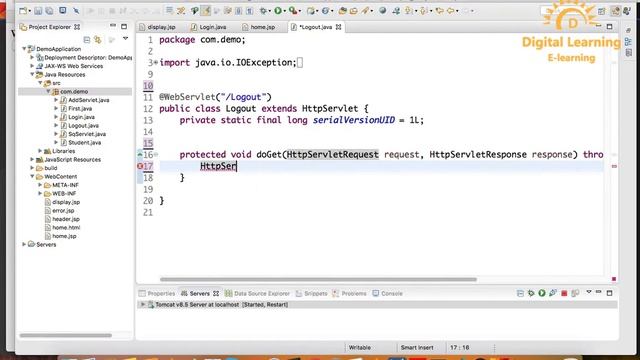This screenshot has width=640, height=360.
Task: Switch to the home.jsp editor tab
Action: coord(262,27)
